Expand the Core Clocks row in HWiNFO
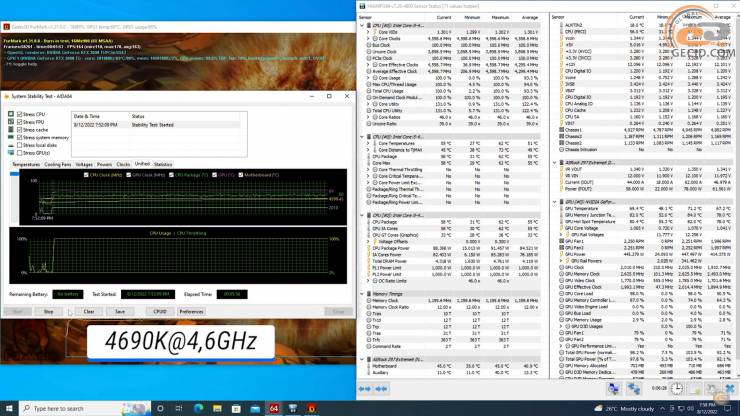 coord(368,39)
